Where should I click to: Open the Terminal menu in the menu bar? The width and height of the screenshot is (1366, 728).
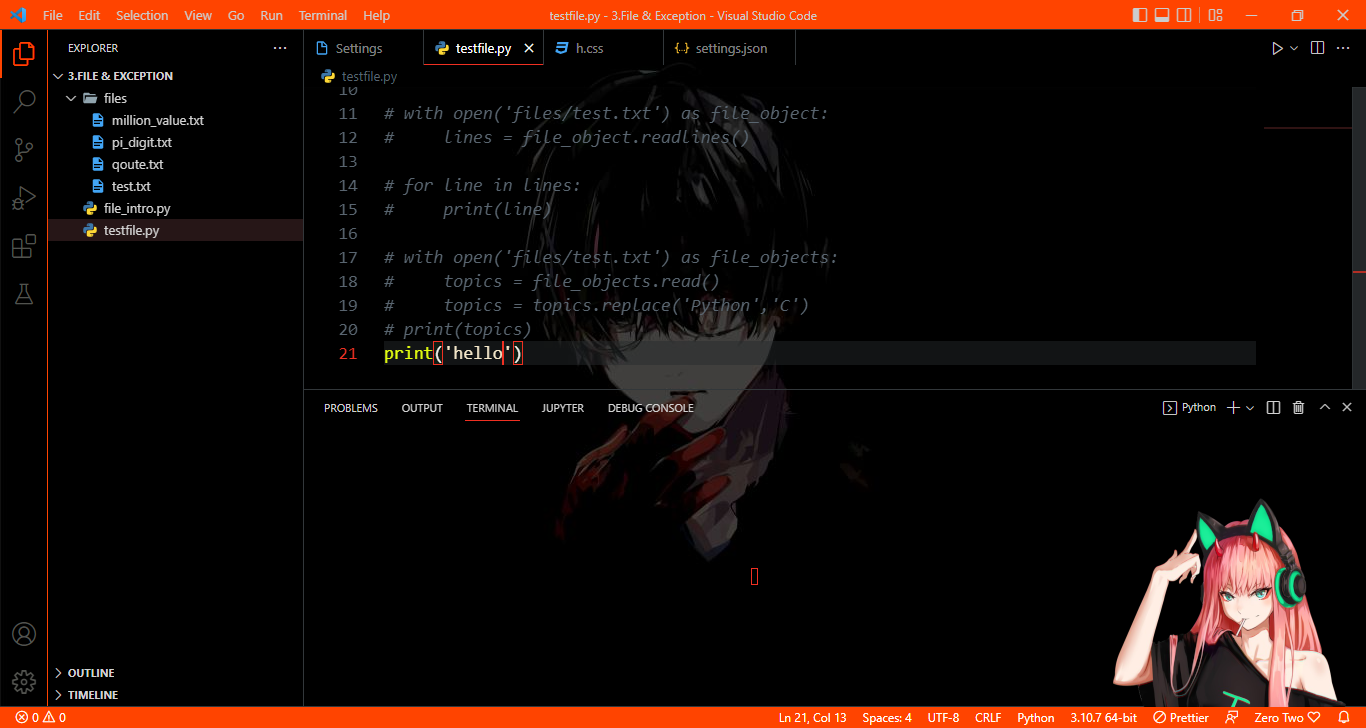coord(322,15)
